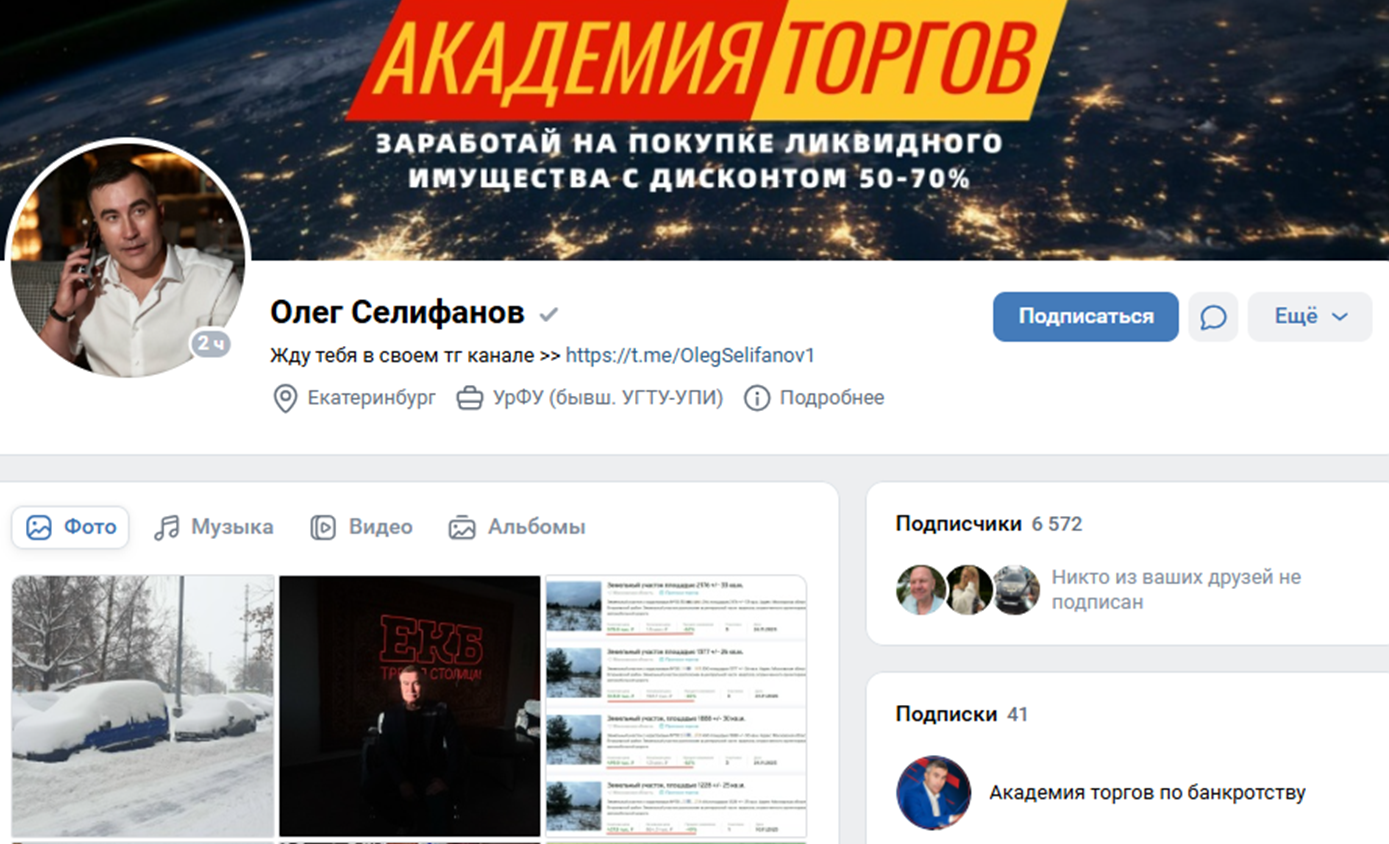Select the Фото tab
This screenshot has height=844, width=1389.
click(x=70, y=527)
